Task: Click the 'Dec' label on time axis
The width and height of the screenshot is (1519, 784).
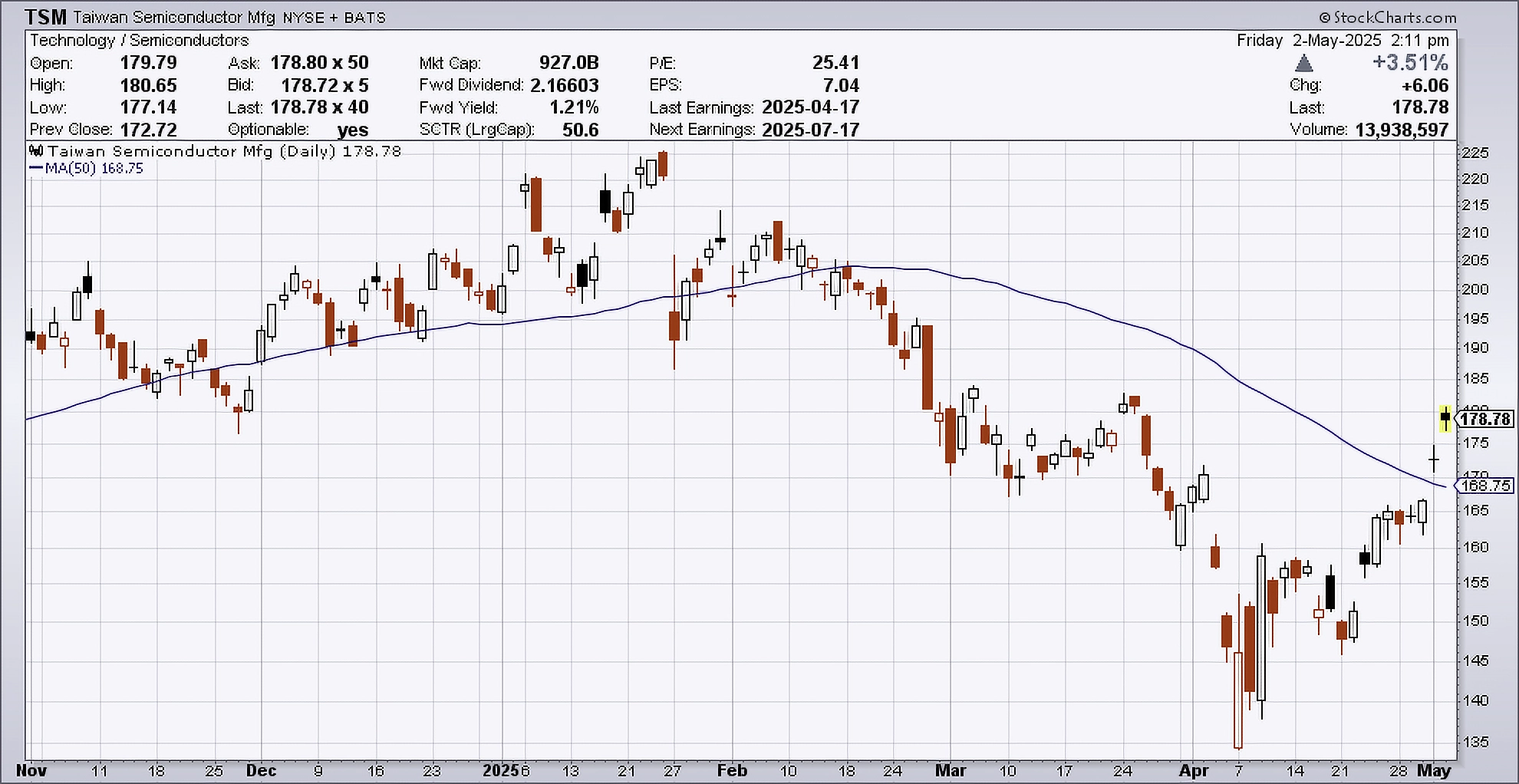Action: point(262,770)
